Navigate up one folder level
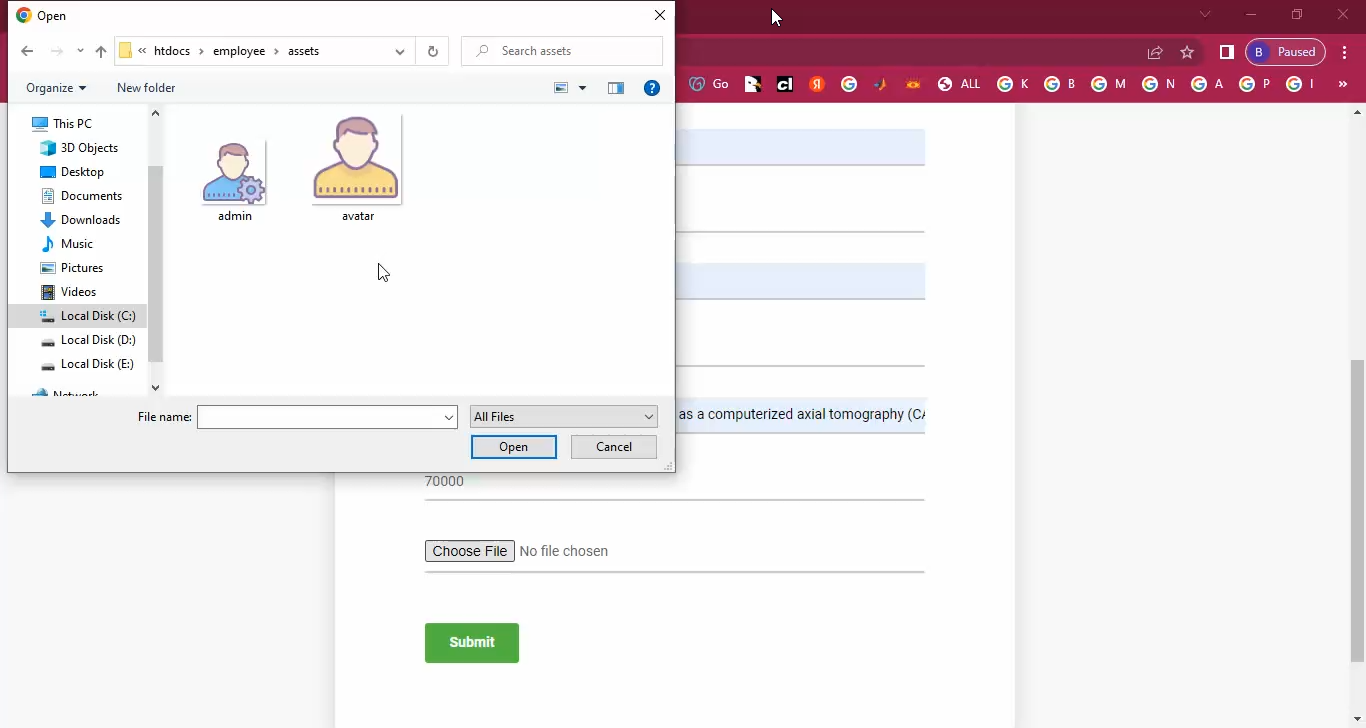This screenshot has width=1366, height=728. 100,51
